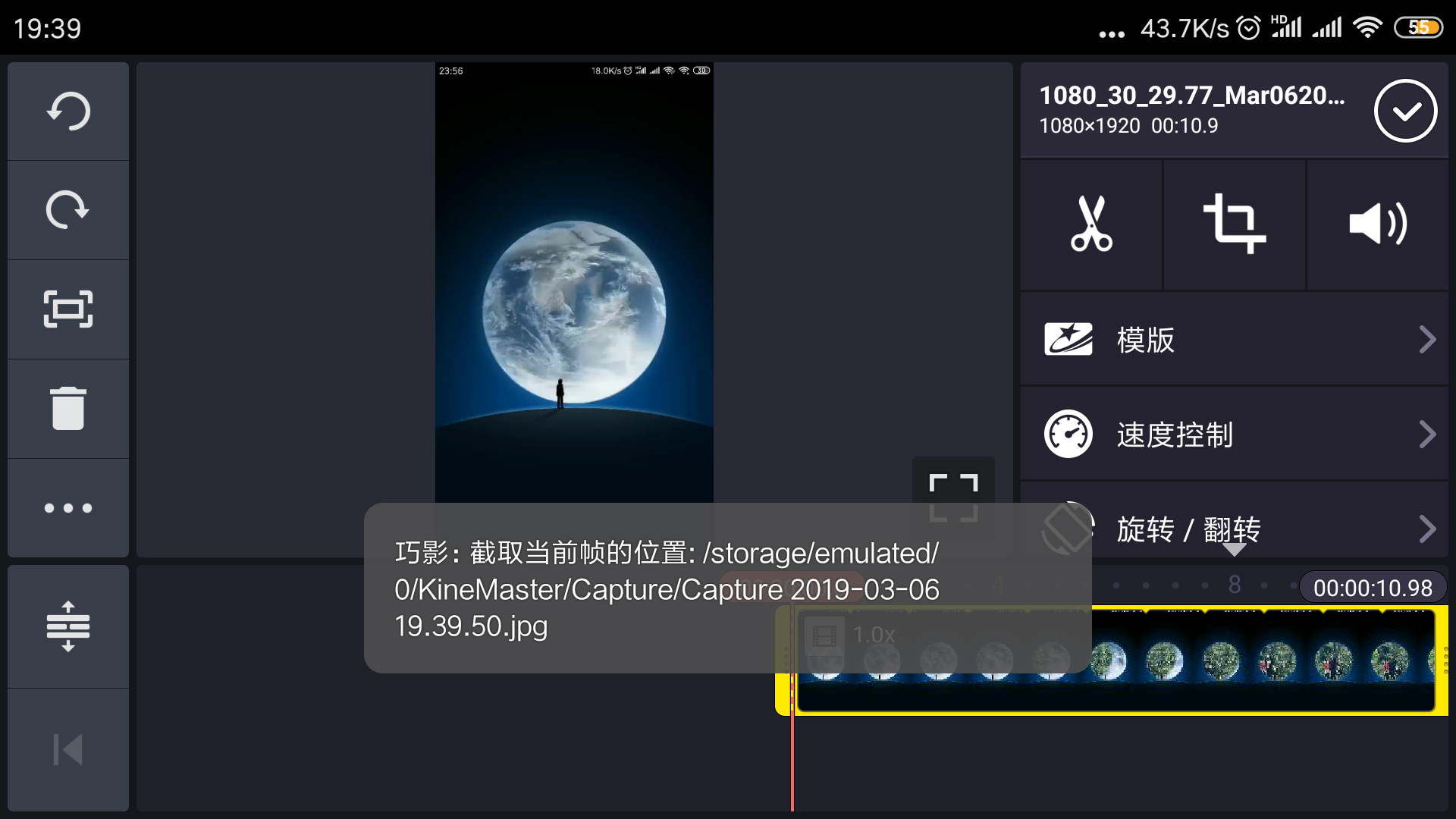Select the video clip on the timeline

point(1115,661)
